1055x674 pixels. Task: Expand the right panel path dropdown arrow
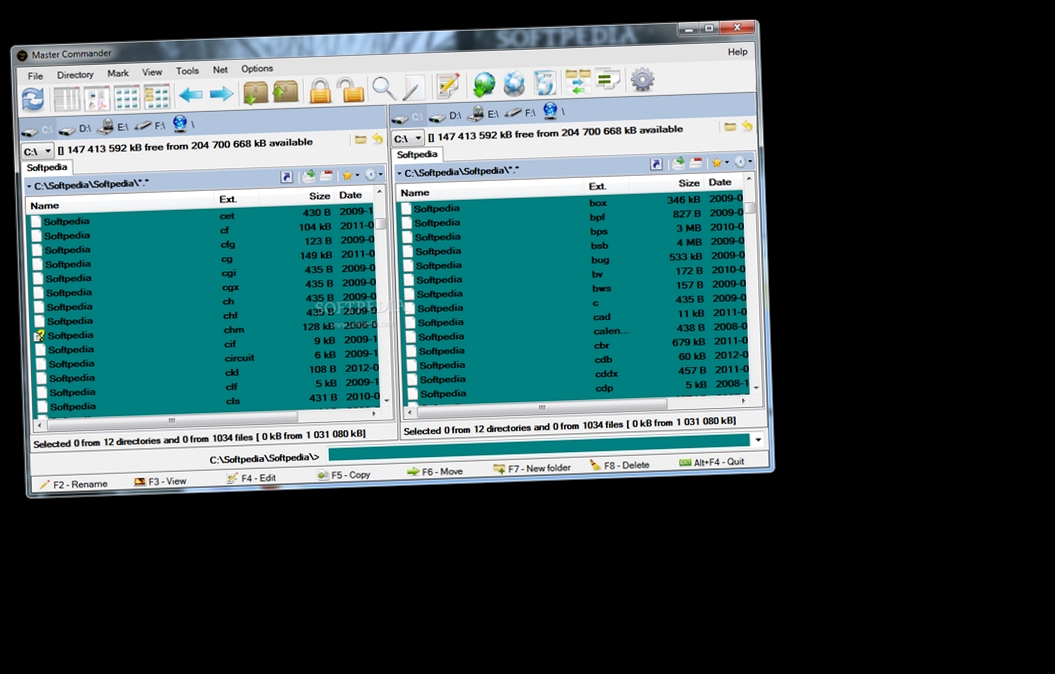point(399,174)
